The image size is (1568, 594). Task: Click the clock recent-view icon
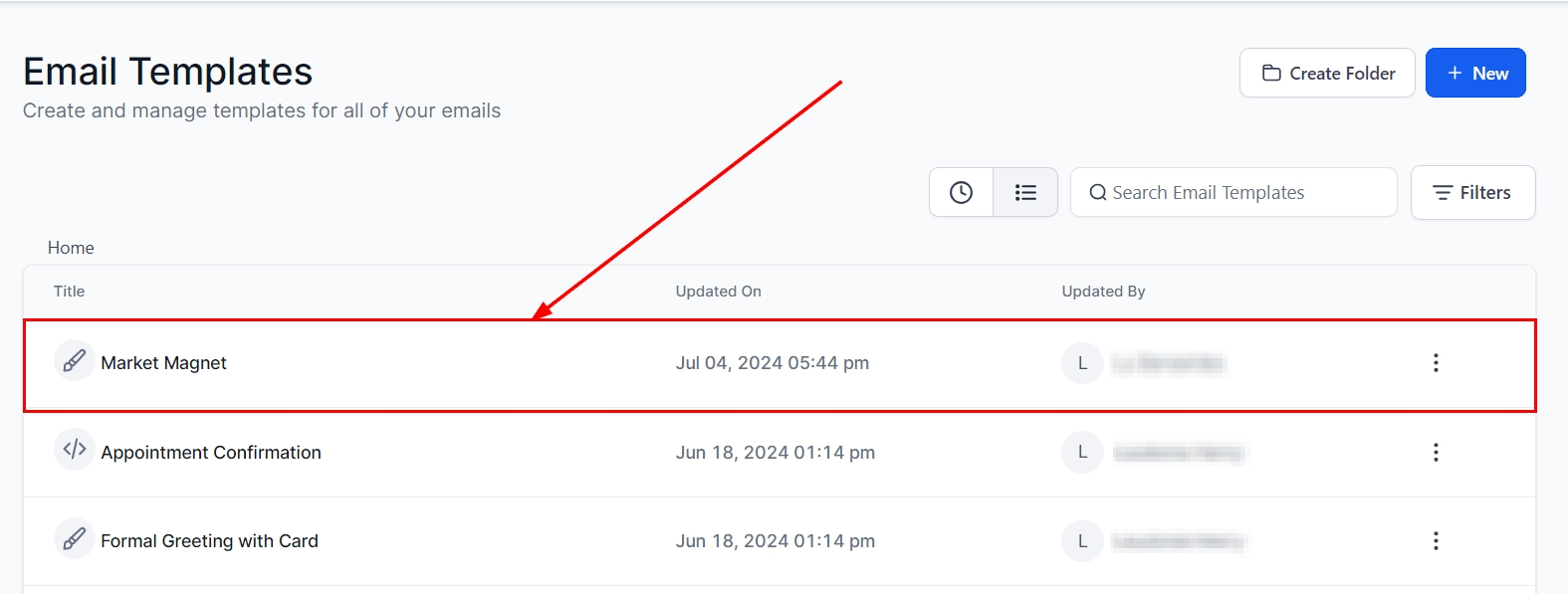coord(961,192)
